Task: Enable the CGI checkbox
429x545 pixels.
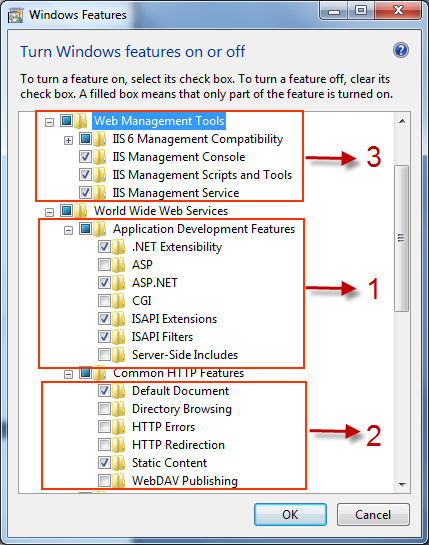Action: 104,301
